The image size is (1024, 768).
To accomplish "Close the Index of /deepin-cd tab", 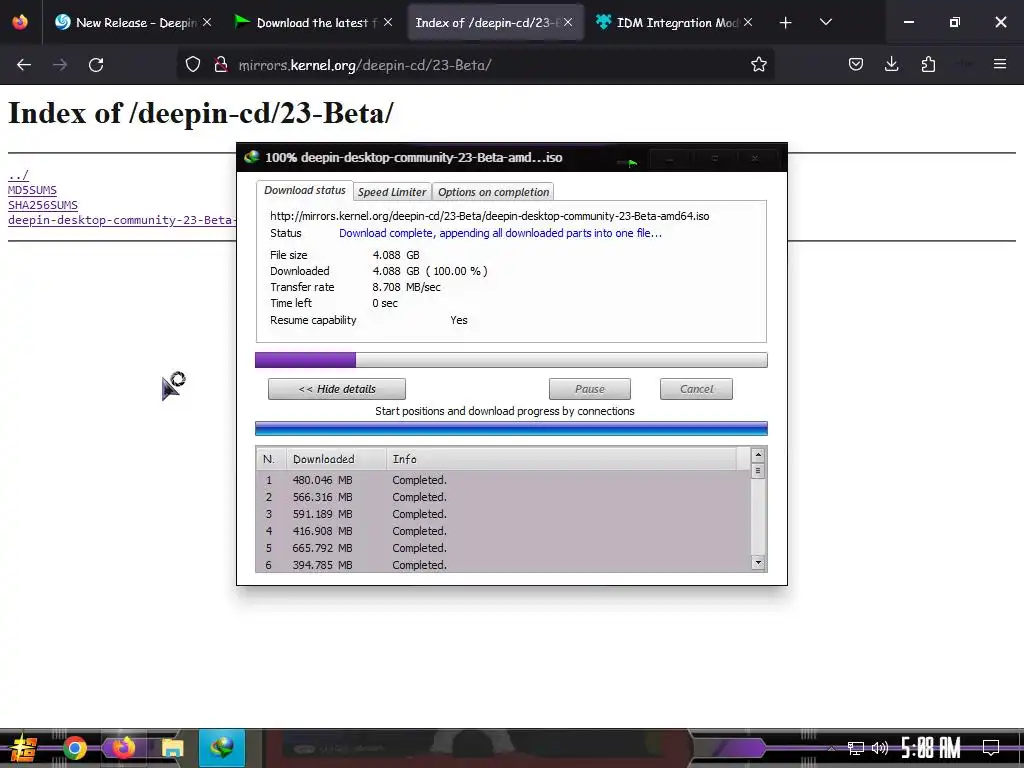I will coord(568,23).
